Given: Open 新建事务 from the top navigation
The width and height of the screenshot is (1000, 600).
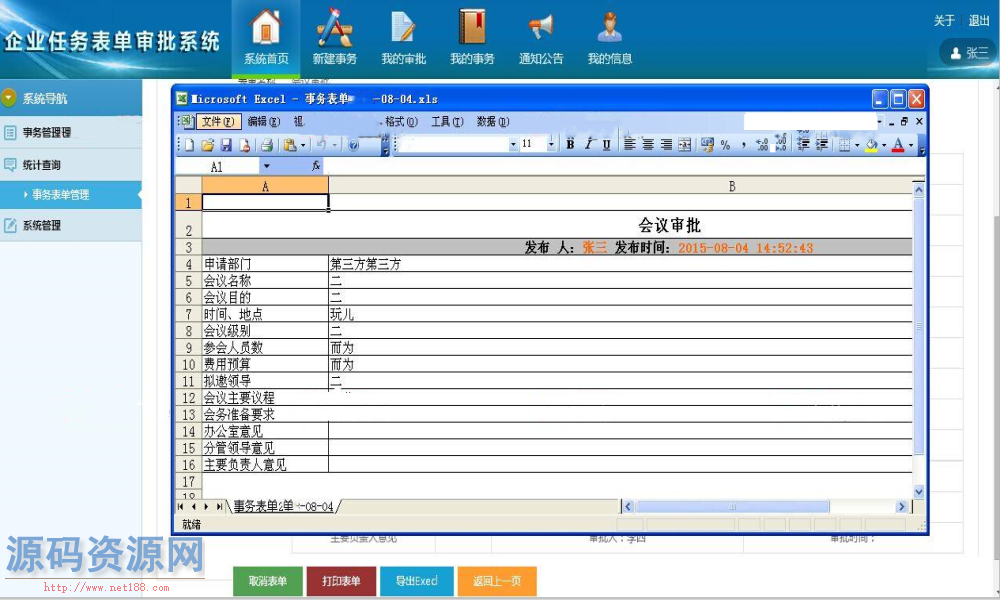Looking at the screenshot, I should pos(334,26).
